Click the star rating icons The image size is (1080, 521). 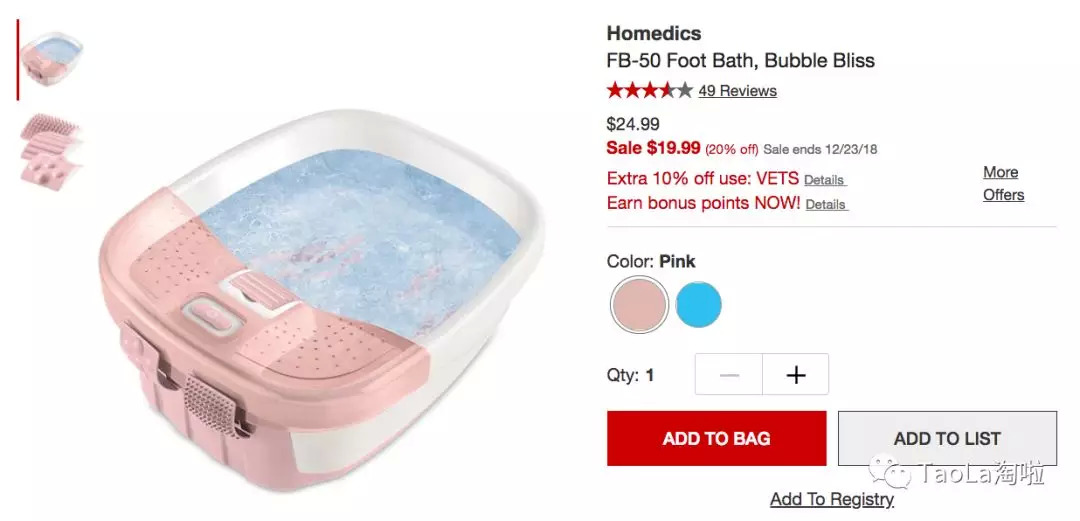[650, 90]
